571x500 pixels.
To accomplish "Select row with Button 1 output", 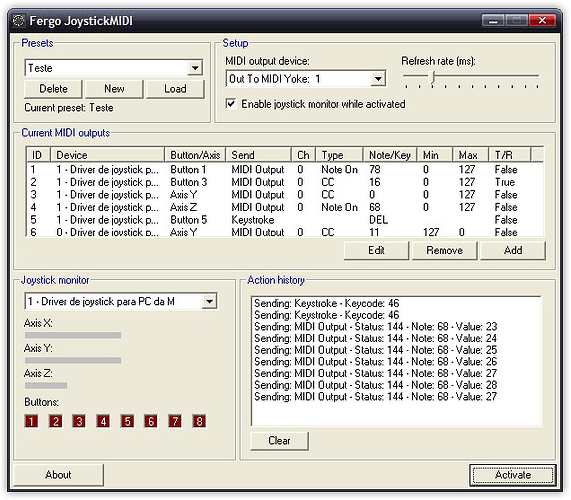I will coord(285,169).
